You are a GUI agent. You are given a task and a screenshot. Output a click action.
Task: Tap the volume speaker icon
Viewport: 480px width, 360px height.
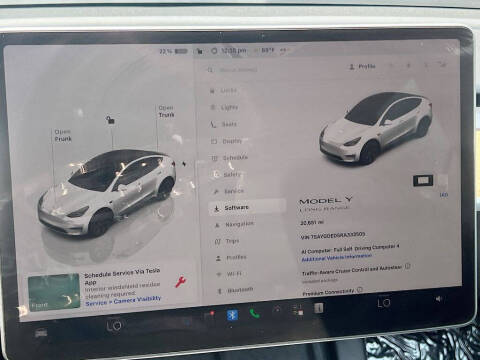pyautogui.click(x=439, y=299)
